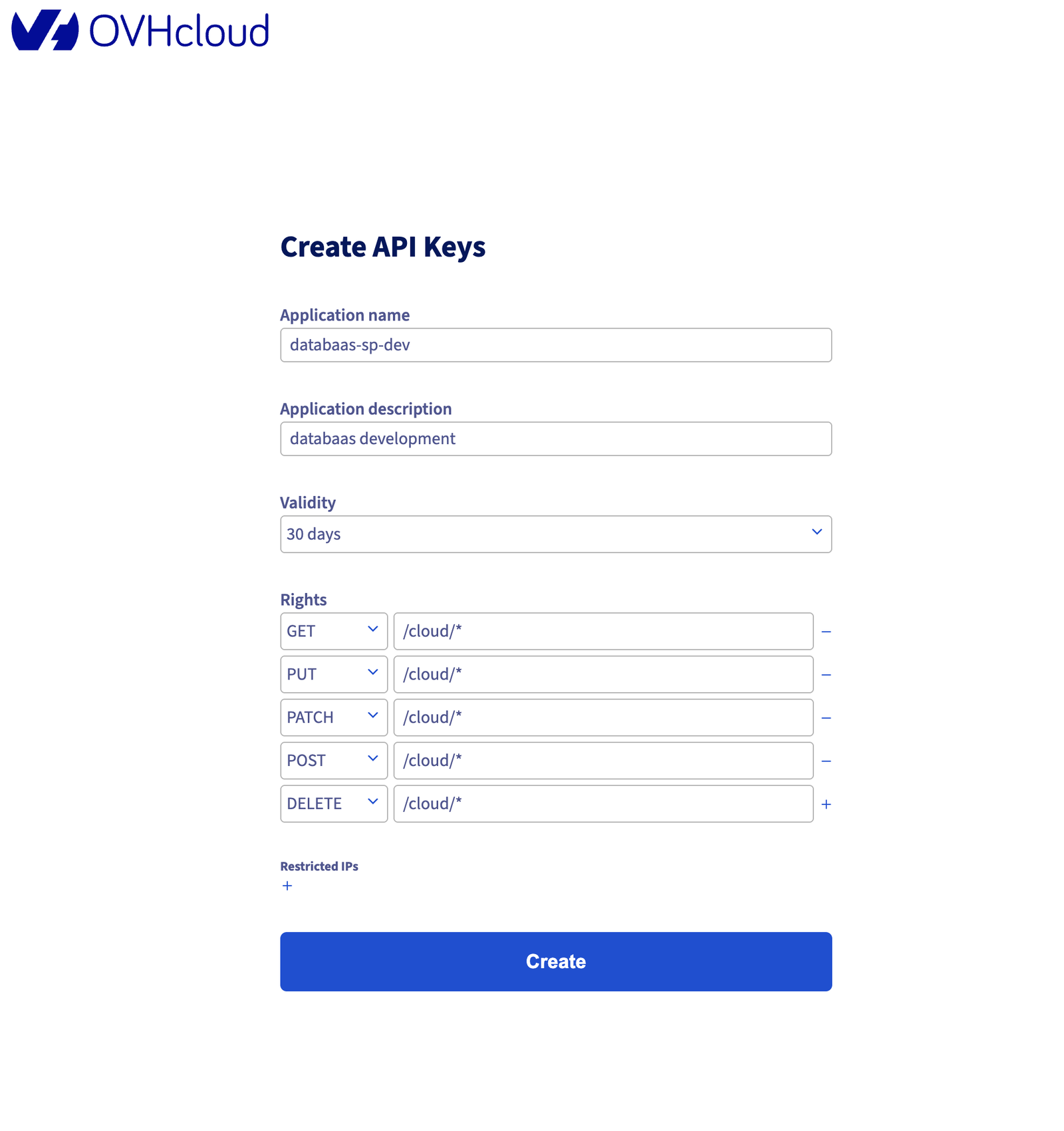Open the POST method dropdown
Screen dimensions: 1064x1131
334,761
